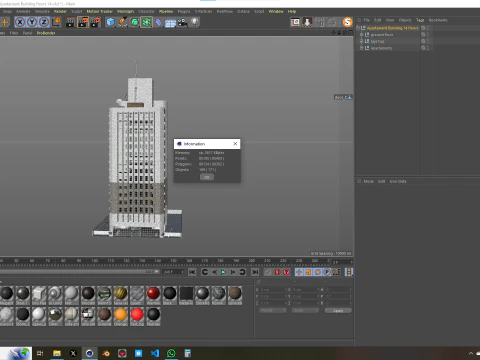The image size is (480, 360).
Task: Toggle autokeying button
Action: (277, 272)
